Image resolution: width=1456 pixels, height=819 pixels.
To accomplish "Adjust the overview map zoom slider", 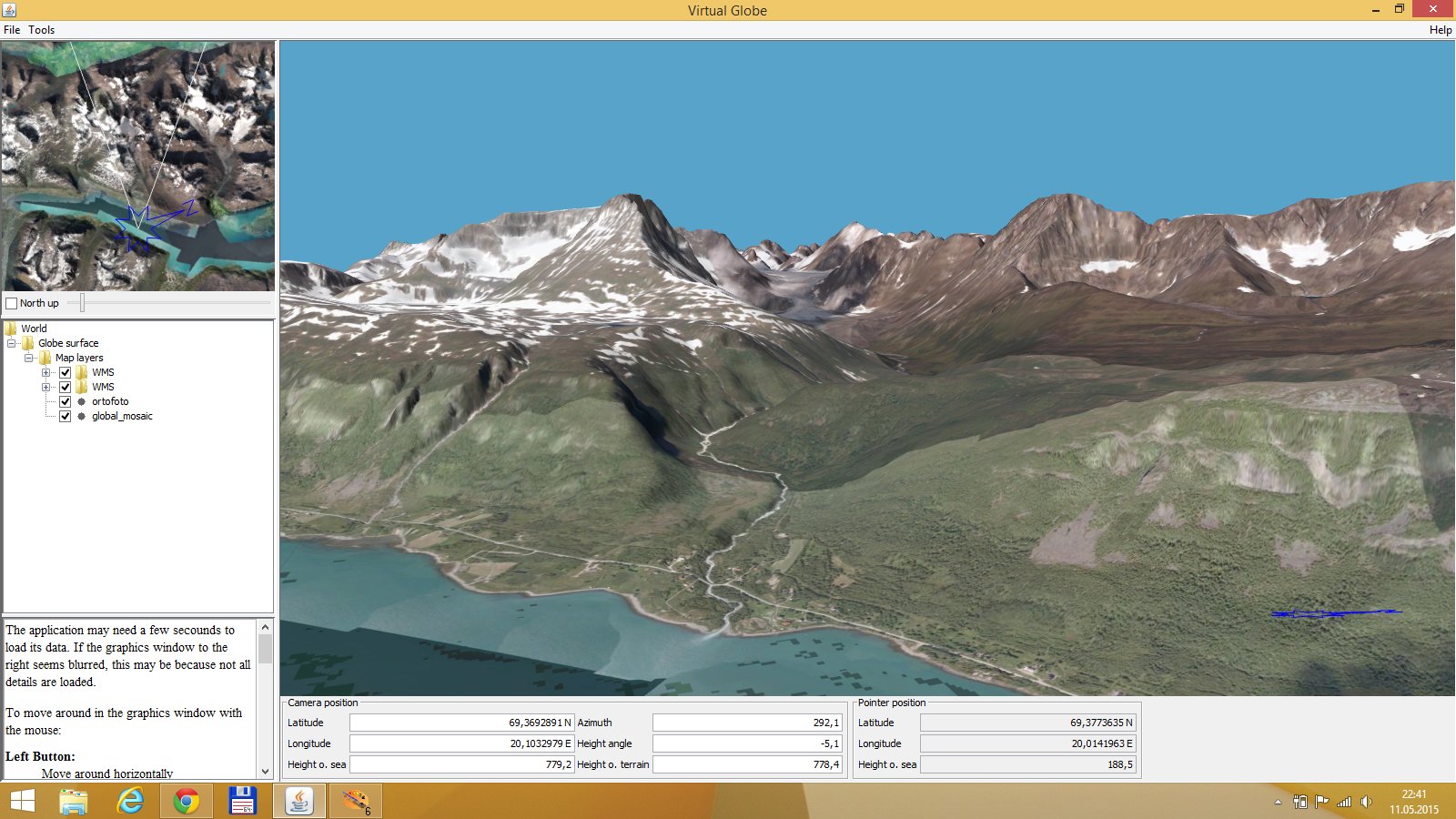I will 82,303.
